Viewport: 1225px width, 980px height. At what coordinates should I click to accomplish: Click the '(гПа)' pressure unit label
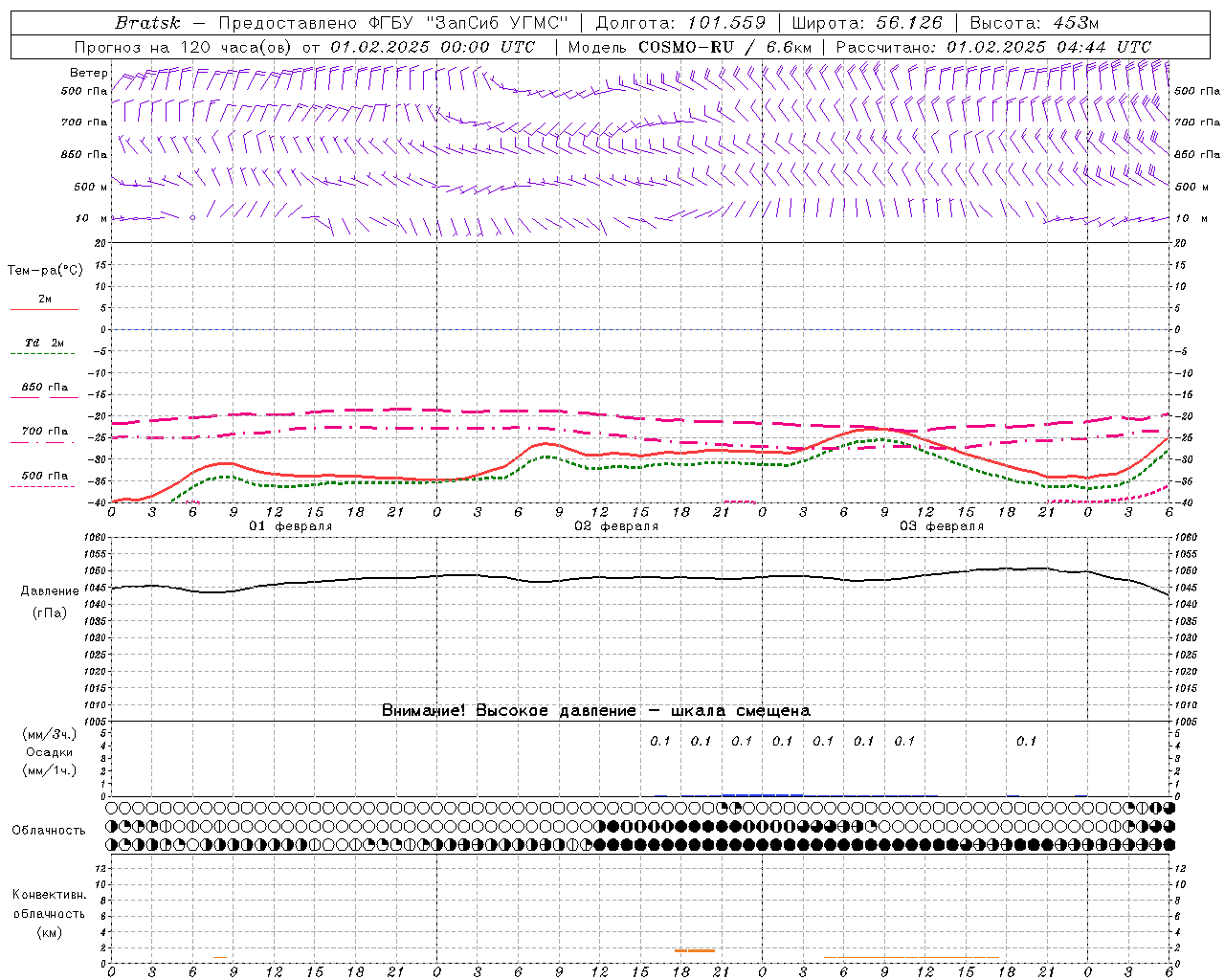(50, 613)
